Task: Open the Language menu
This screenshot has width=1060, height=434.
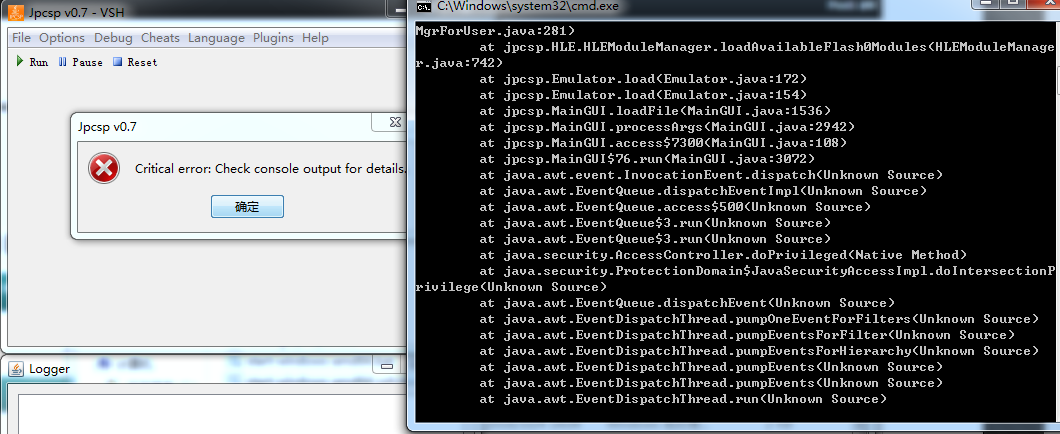Action: [x=216, y=38]
